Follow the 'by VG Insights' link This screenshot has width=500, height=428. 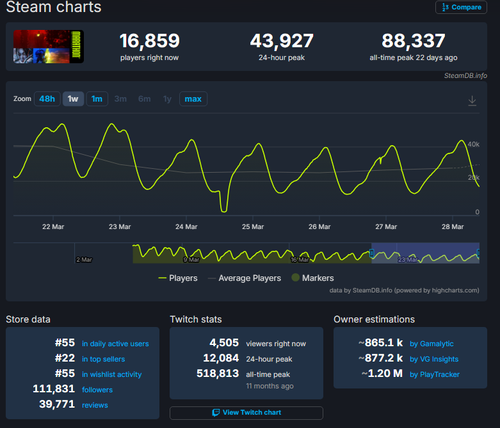tap(434, 359)
